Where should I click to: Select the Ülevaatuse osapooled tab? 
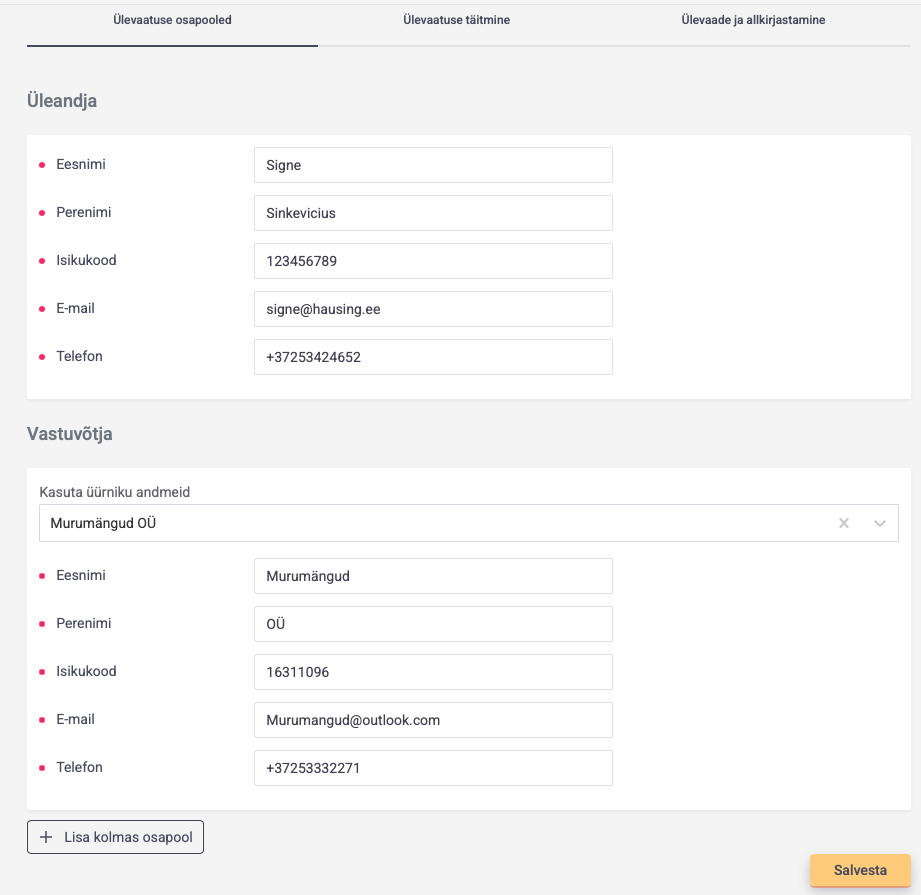tap(172, 20)
